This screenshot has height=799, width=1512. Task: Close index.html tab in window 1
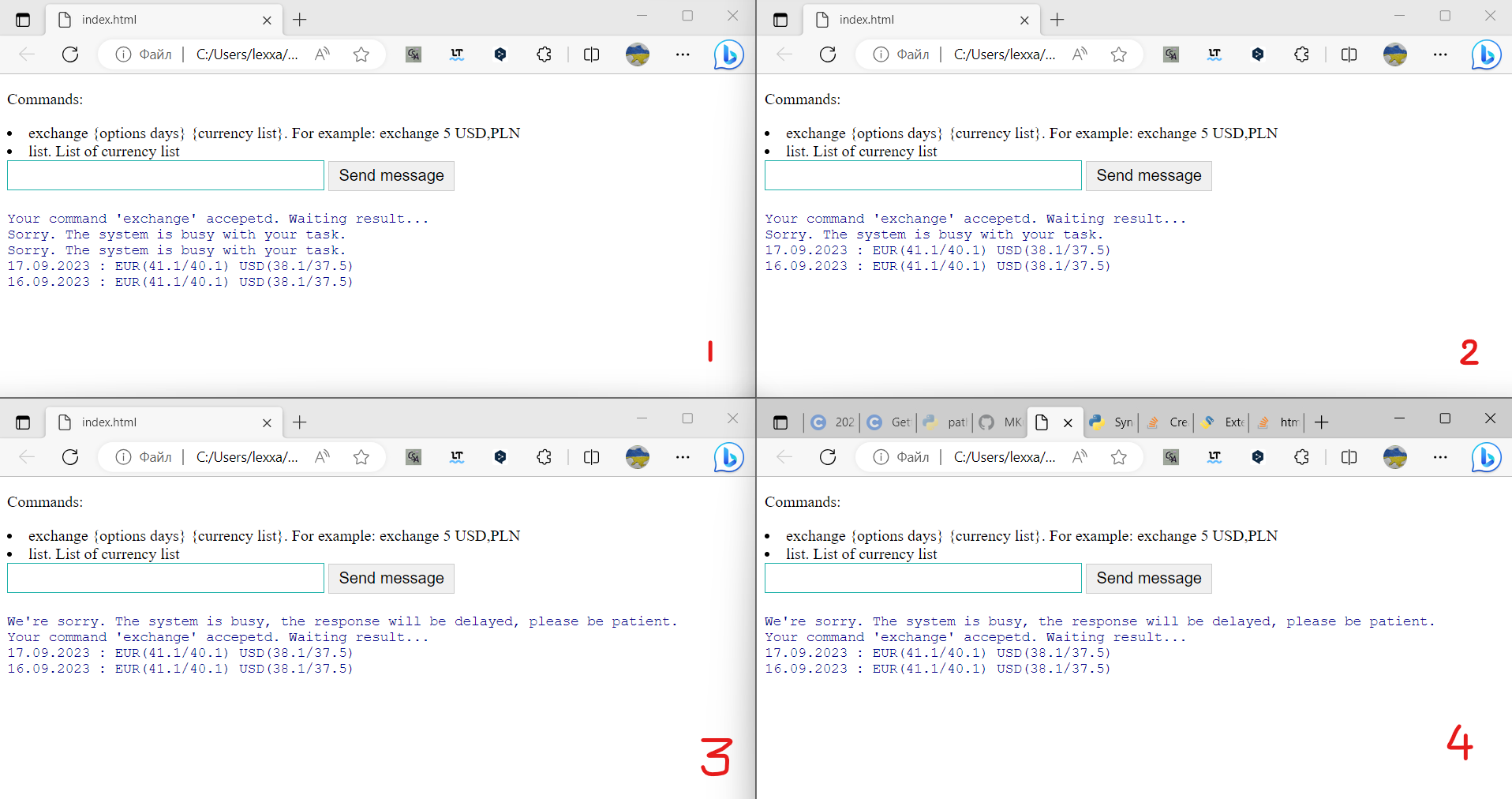click(267, 21)
